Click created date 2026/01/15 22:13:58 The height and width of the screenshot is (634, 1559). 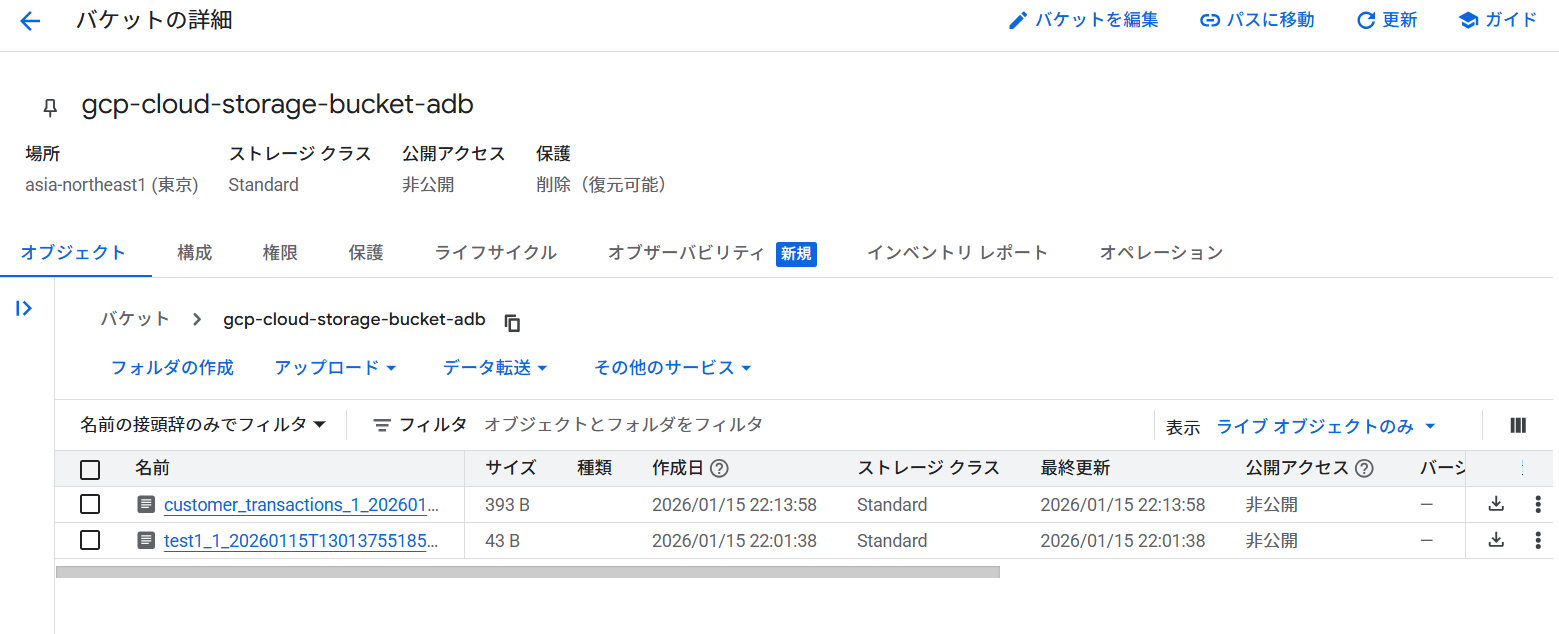[734, 504]
